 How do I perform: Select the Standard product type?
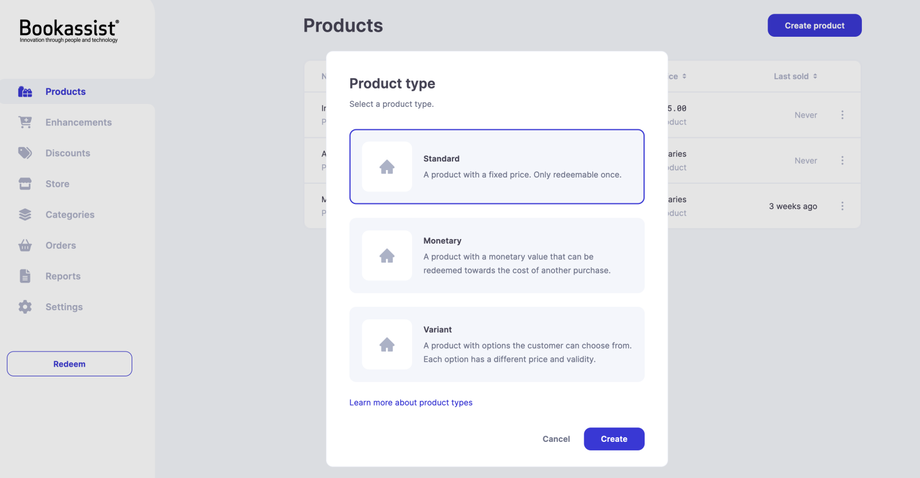[x=496, y=167]
